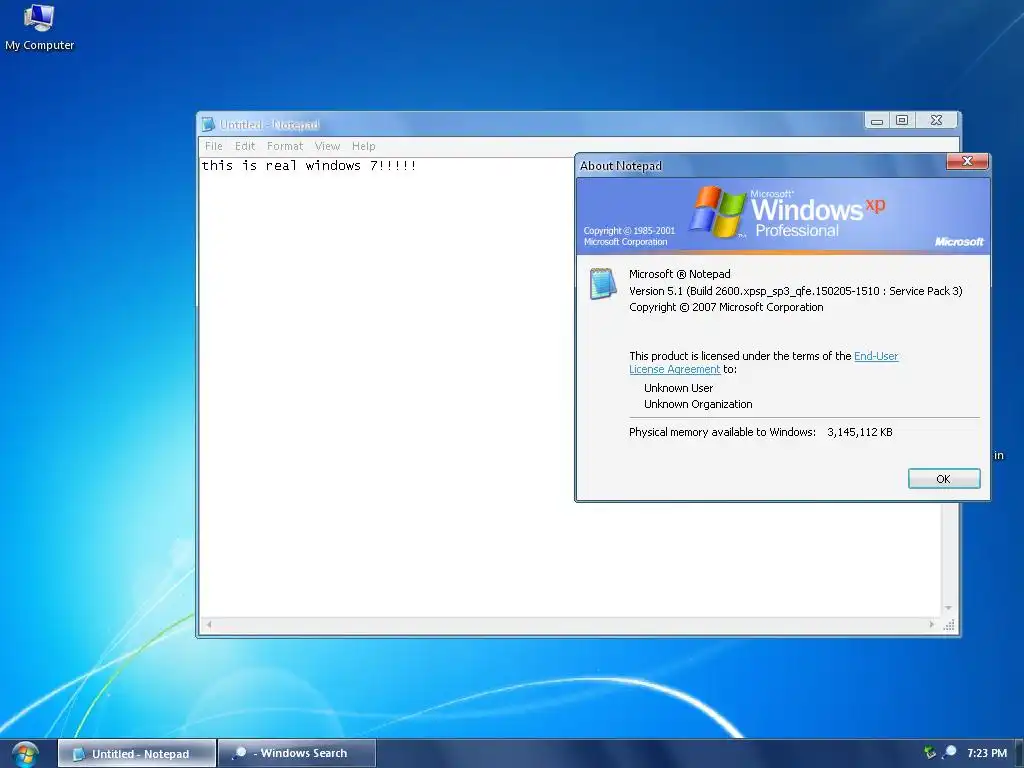
Task: Click the text 'this is real windows 7!!!!!'
Action: (309, 165)
